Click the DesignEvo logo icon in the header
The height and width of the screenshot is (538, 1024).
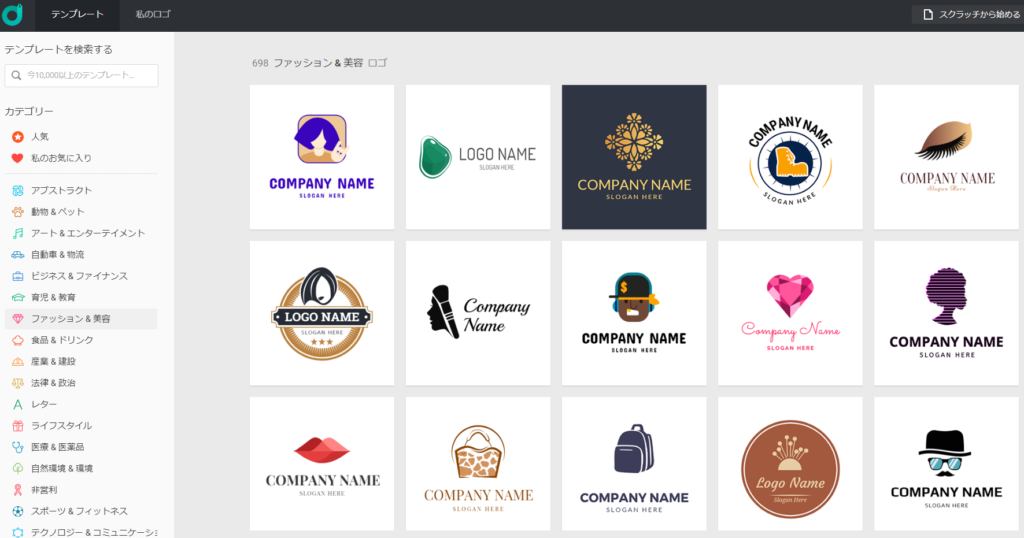[12, 14]
